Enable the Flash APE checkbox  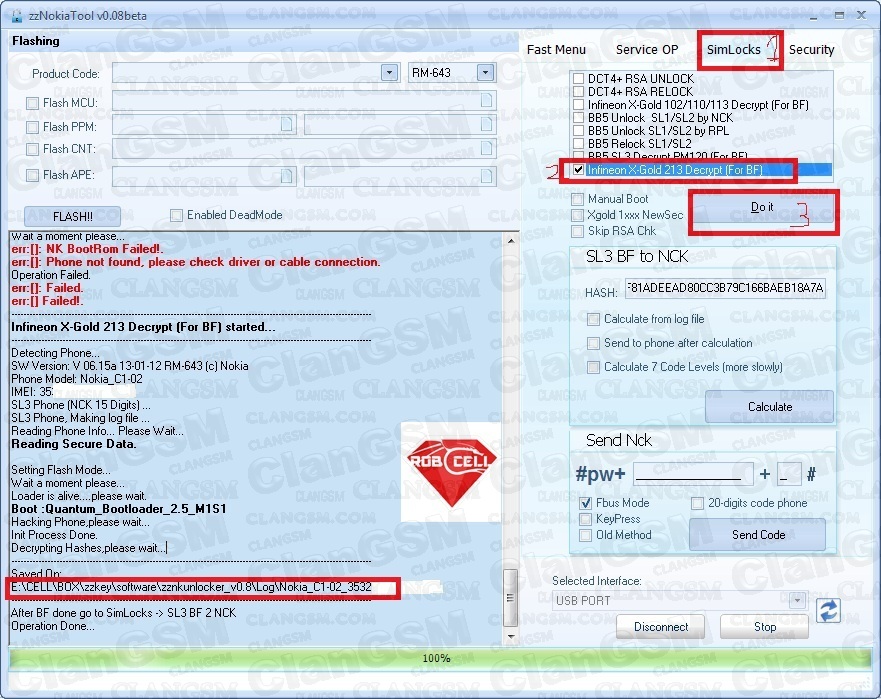click(33, 175)
